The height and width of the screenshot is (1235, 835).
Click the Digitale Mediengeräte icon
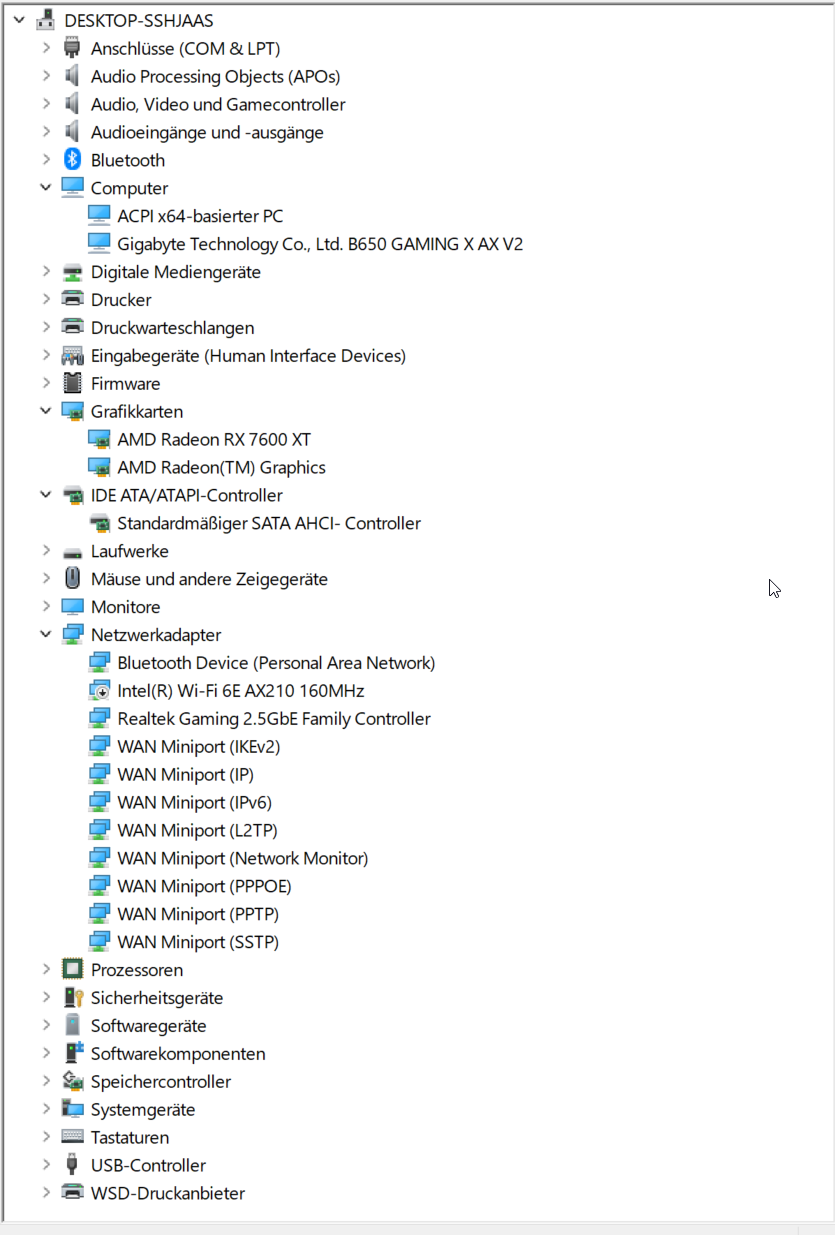point(72,271)
